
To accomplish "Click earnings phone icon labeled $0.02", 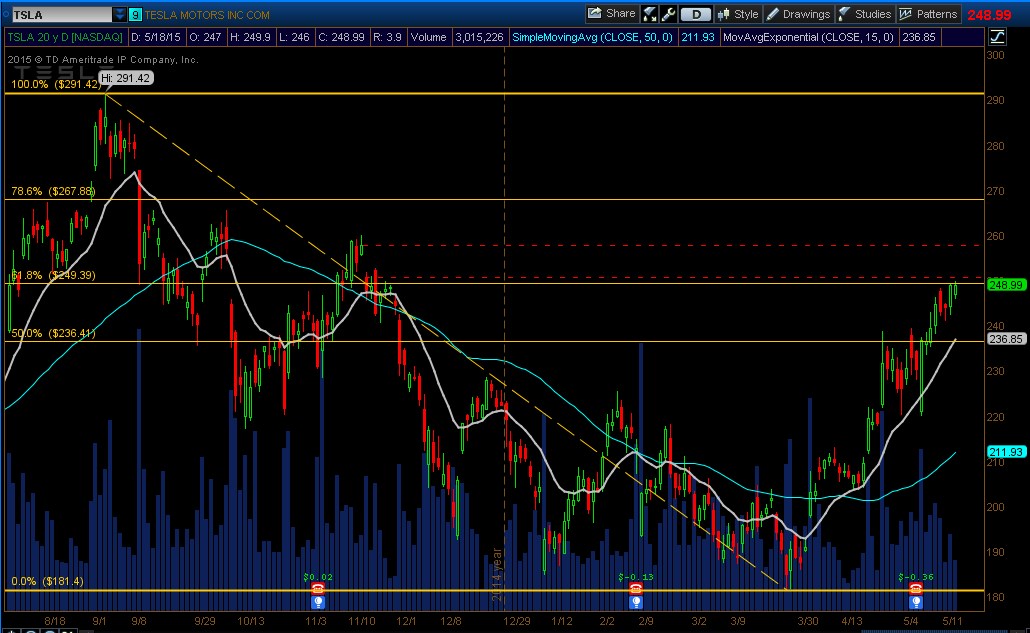I will pyautogui.click(x=317, y=588).
